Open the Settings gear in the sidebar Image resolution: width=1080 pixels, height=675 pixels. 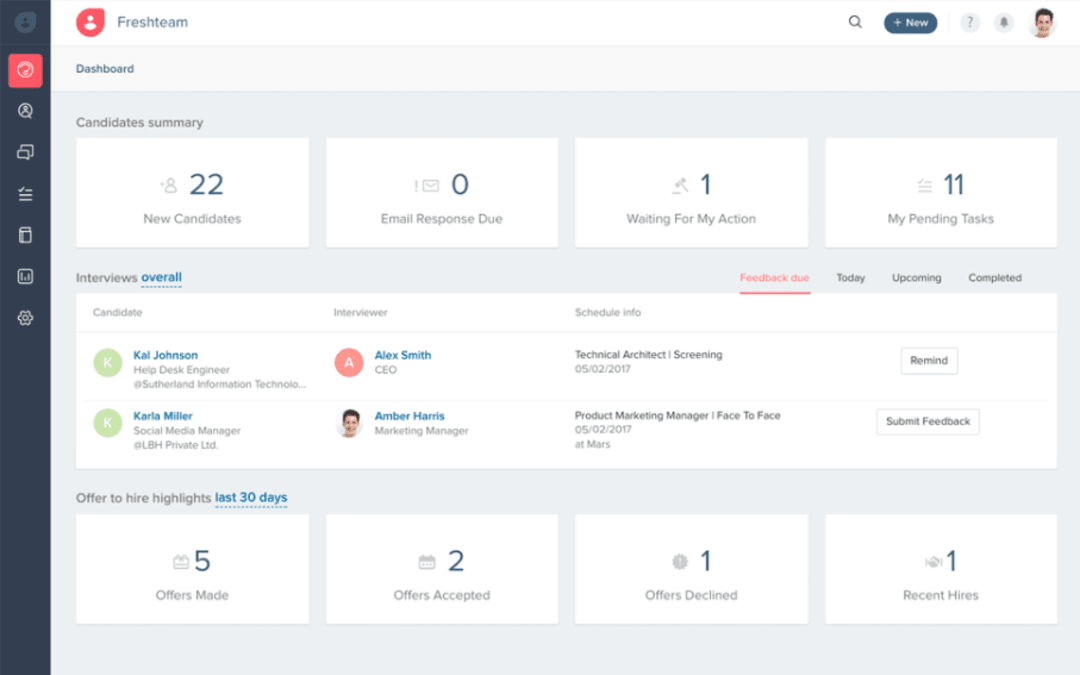point(25,317)
